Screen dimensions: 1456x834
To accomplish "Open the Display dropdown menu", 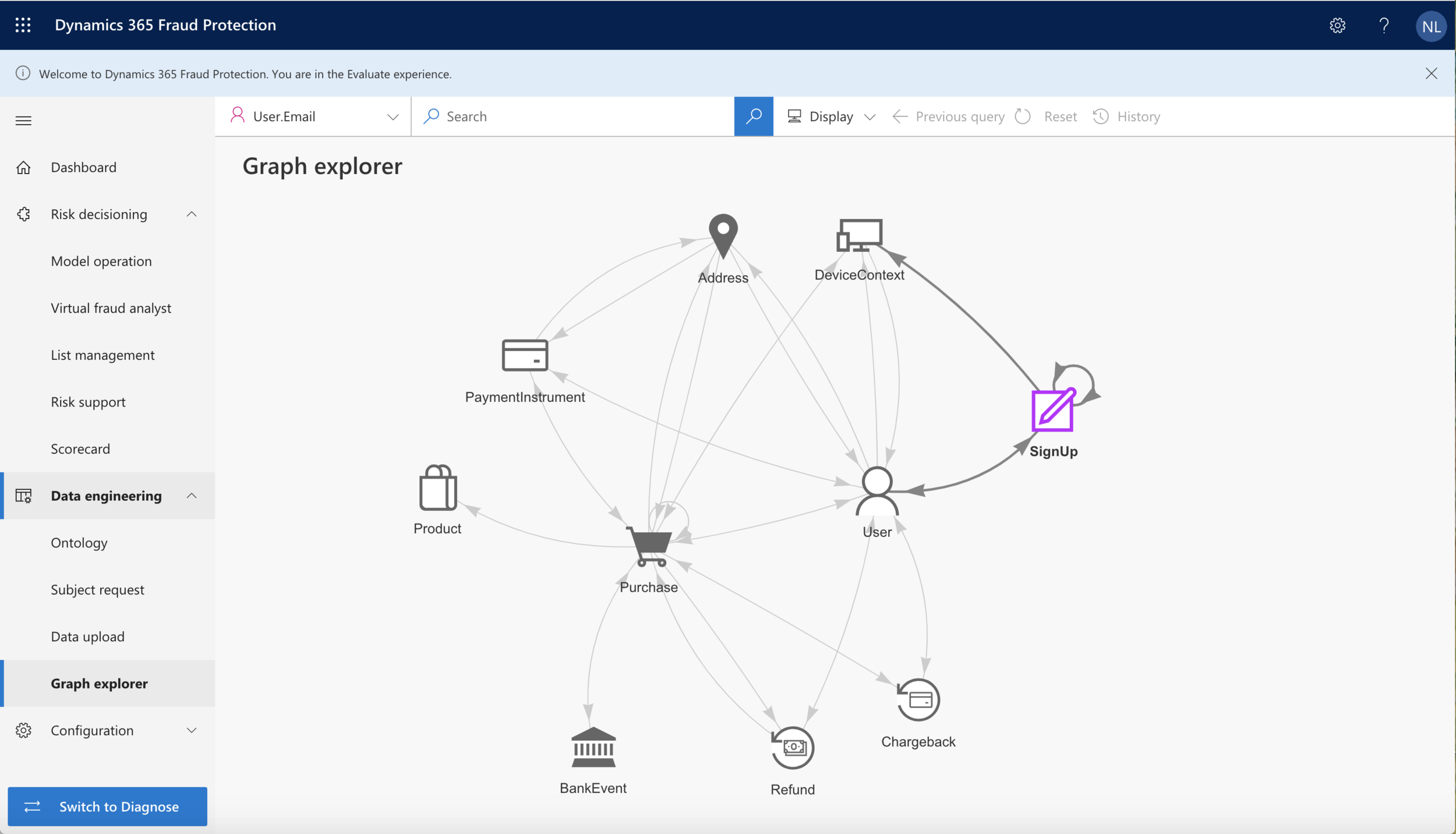I will coord(831,116).
